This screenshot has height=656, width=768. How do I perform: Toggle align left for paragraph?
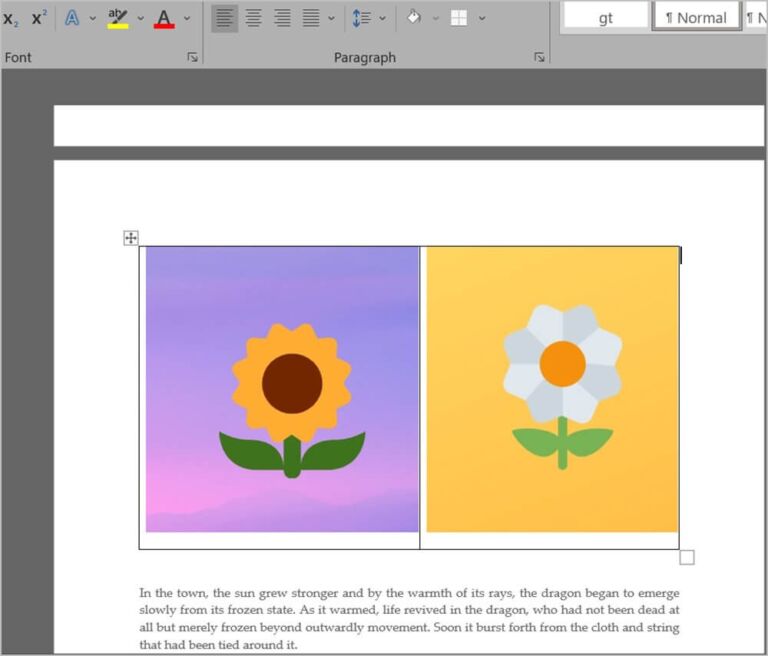[225, 18]
